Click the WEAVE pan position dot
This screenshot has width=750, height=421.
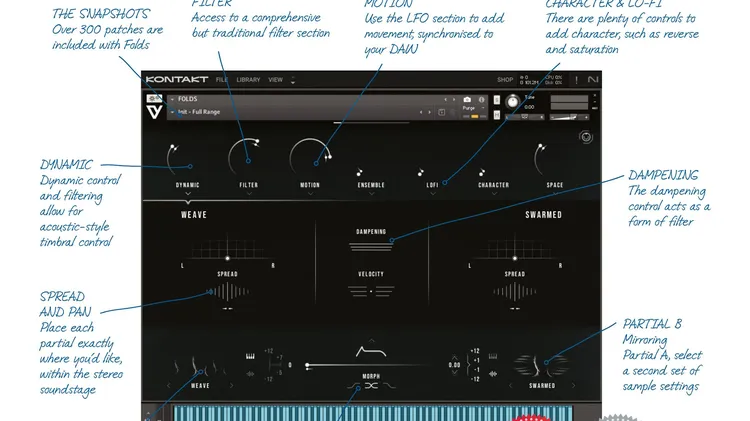228,258
